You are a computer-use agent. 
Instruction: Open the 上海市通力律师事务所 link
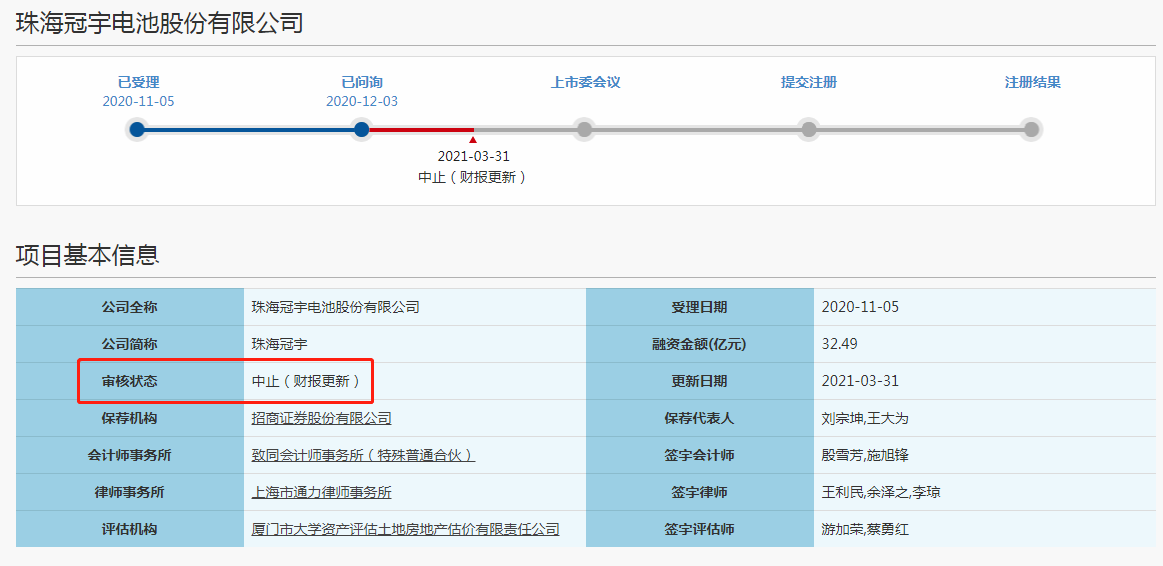[x=322, y=493]
